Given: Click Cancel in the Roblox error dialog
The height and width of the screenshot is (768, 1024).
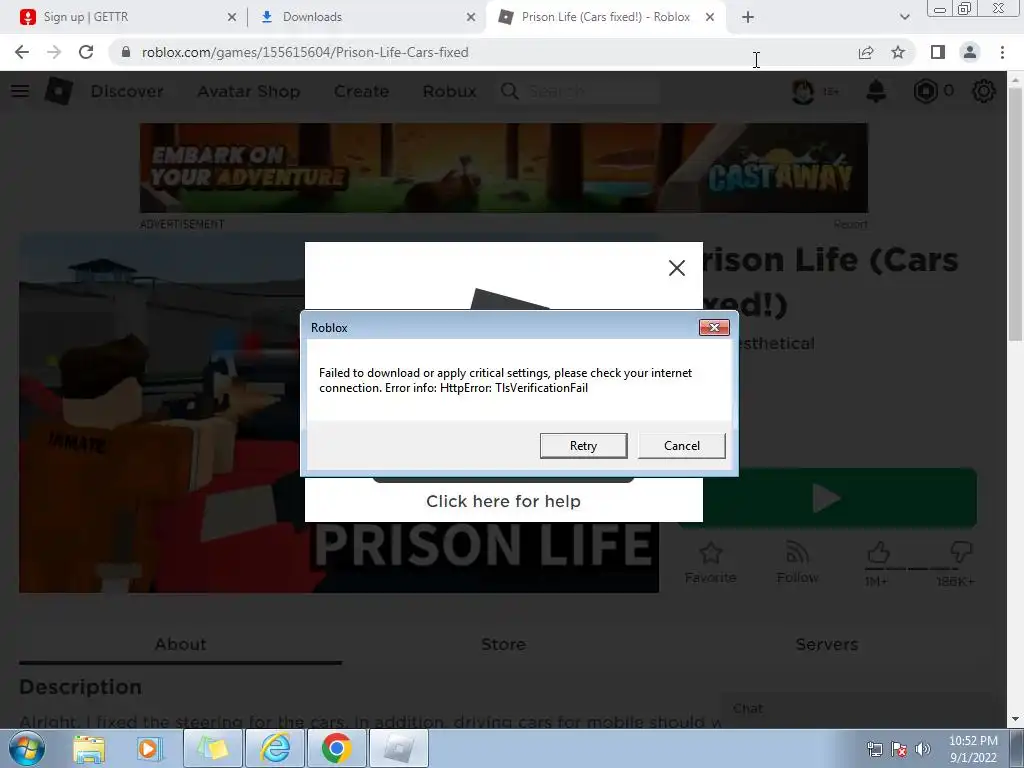Looking at the screenshot, I should 681,445.
